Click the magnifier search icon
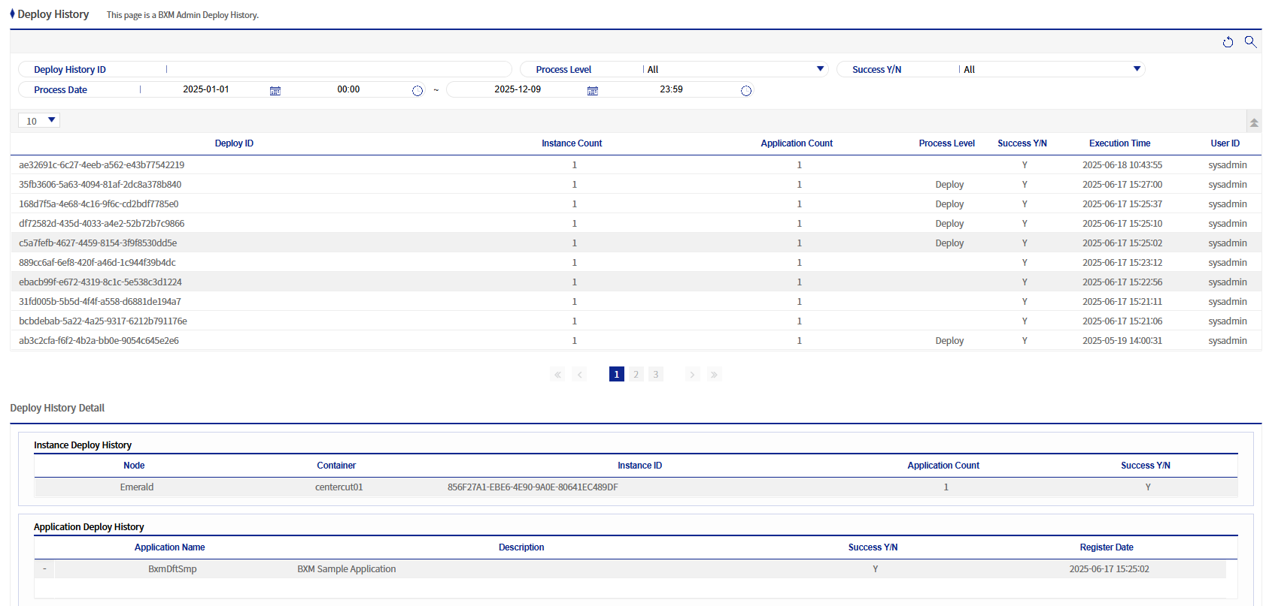 coord(1250,42)
